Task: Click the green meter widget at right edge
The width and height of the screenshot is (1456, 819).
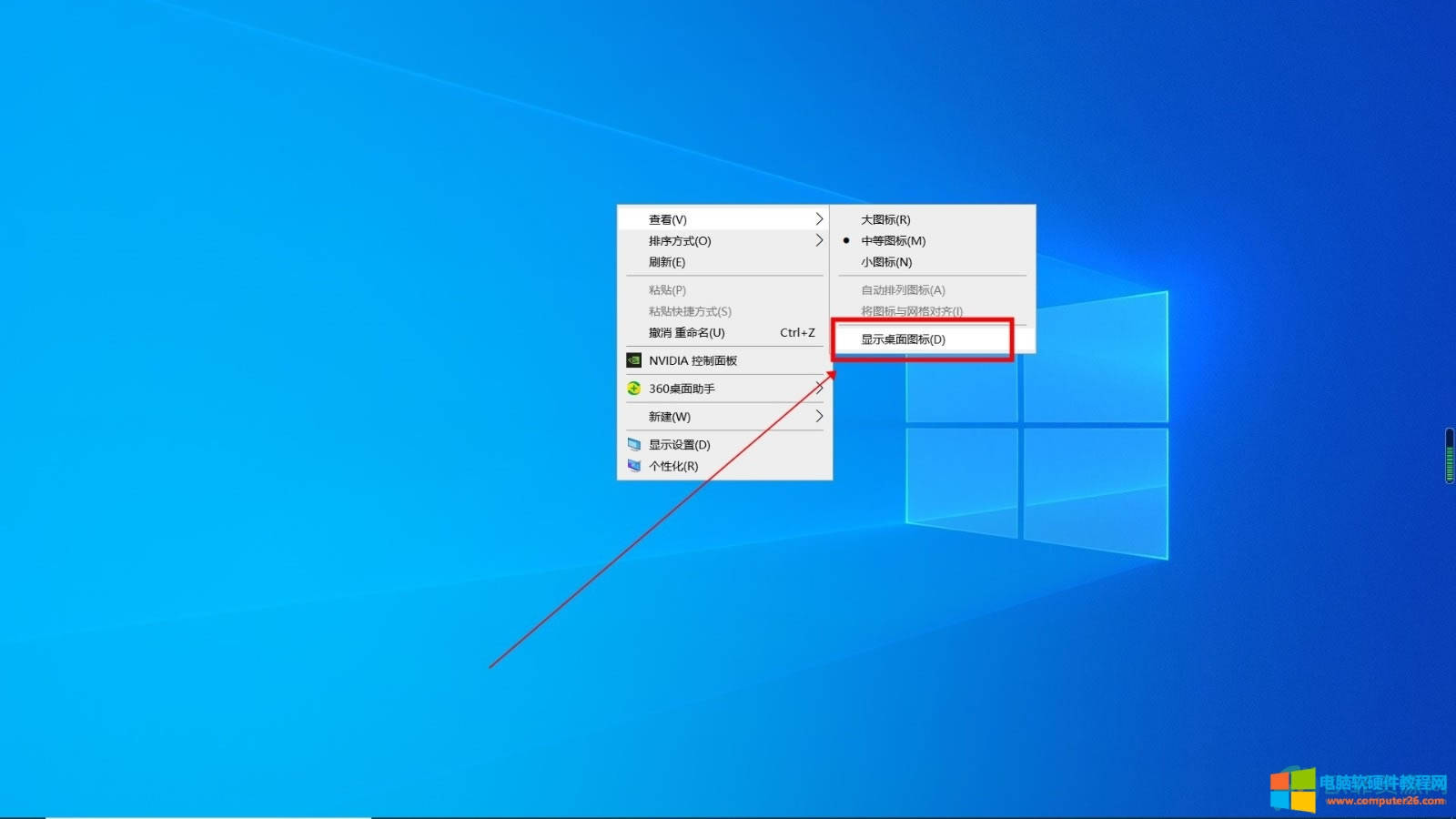Action: tap(1449, 456)
